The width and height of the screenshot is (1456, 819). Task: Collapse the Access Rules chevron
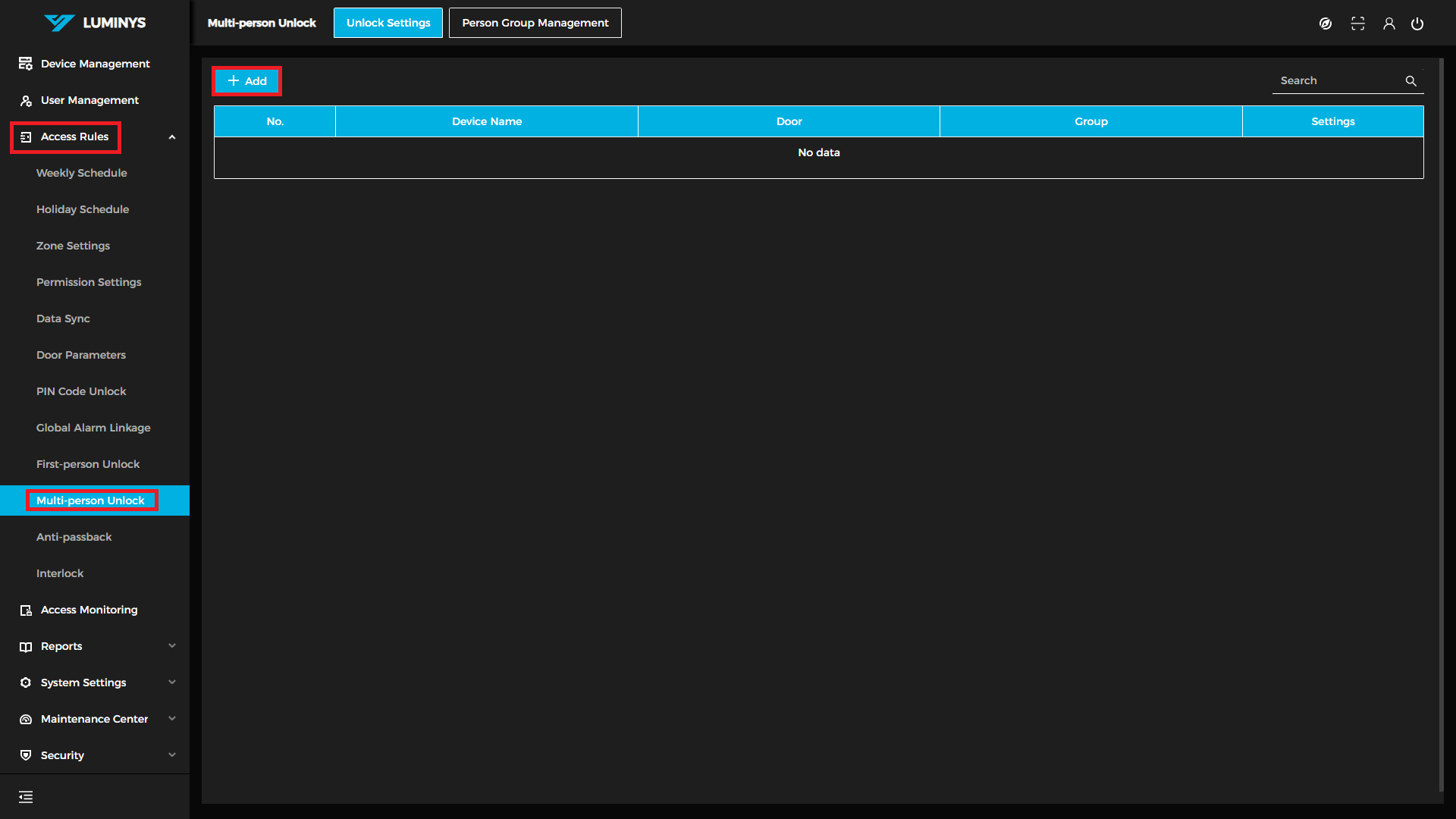172,137
